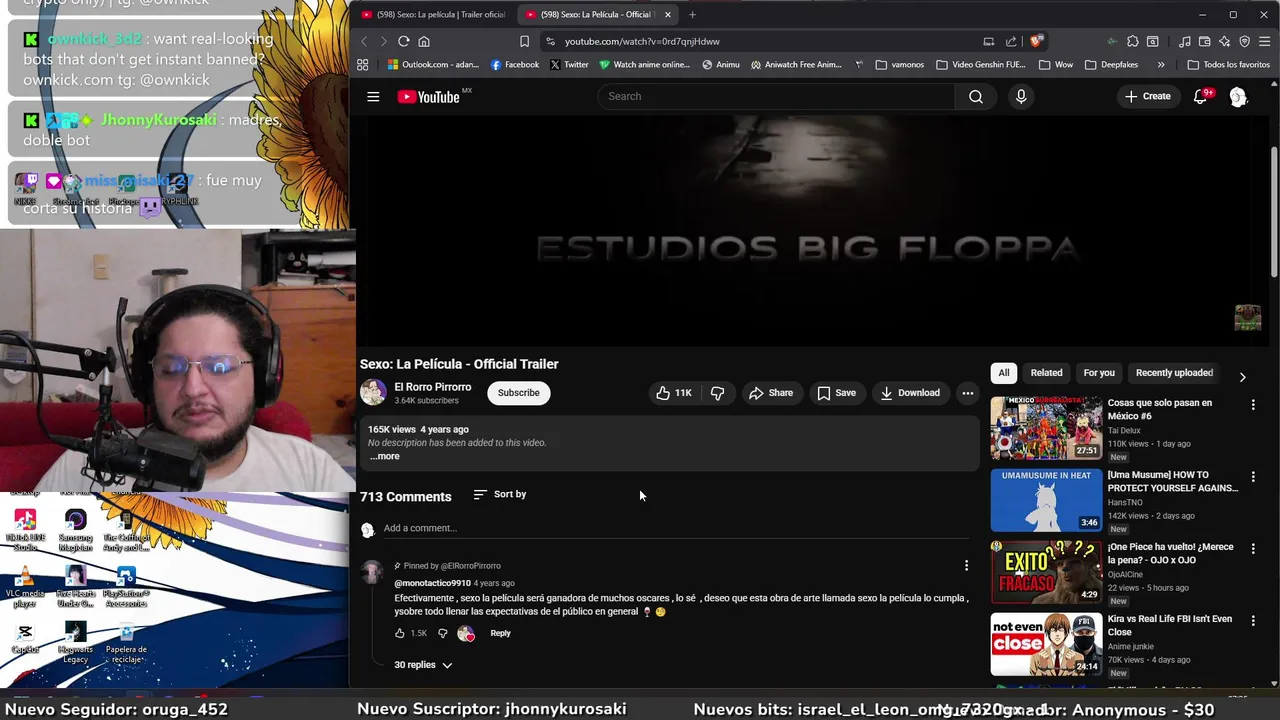Viewport: 1280px width, 720px height.
Task: Save the video to a playlist
Action: pos(837,393)
